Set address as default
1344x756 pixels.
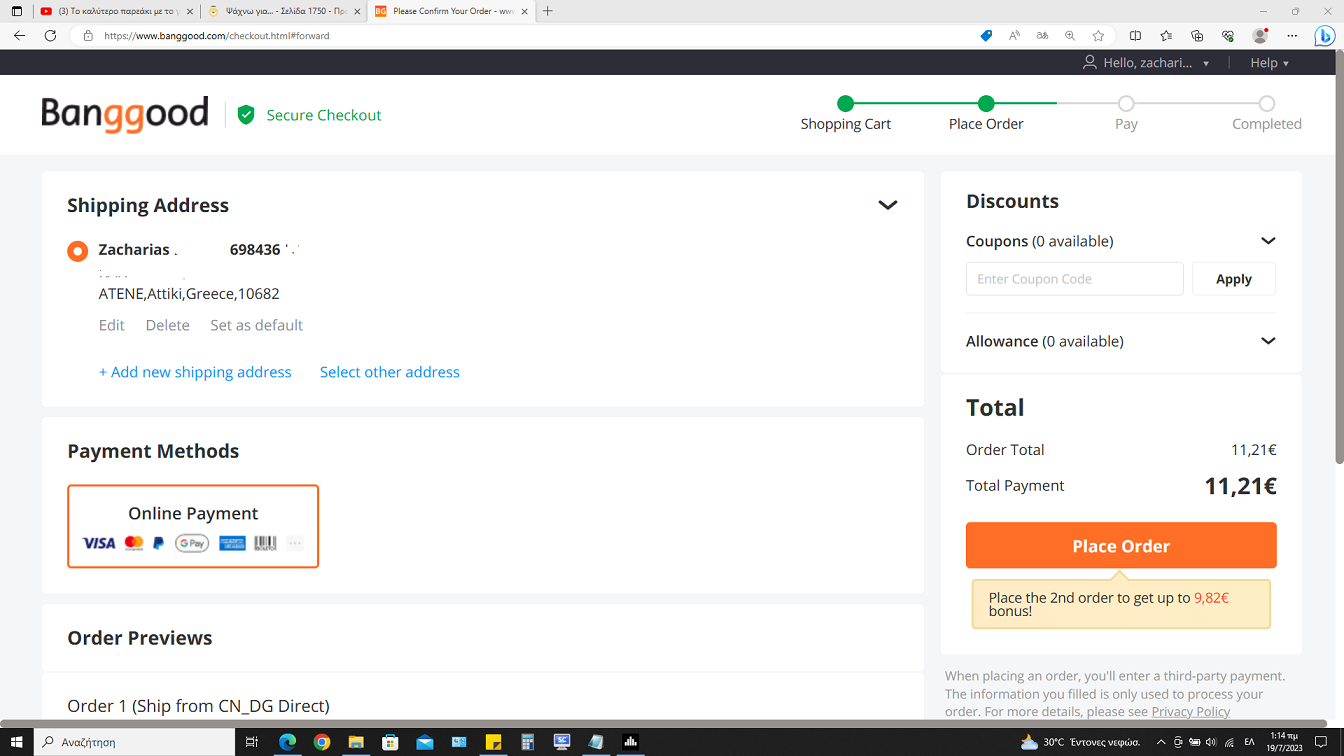[256, 325]
